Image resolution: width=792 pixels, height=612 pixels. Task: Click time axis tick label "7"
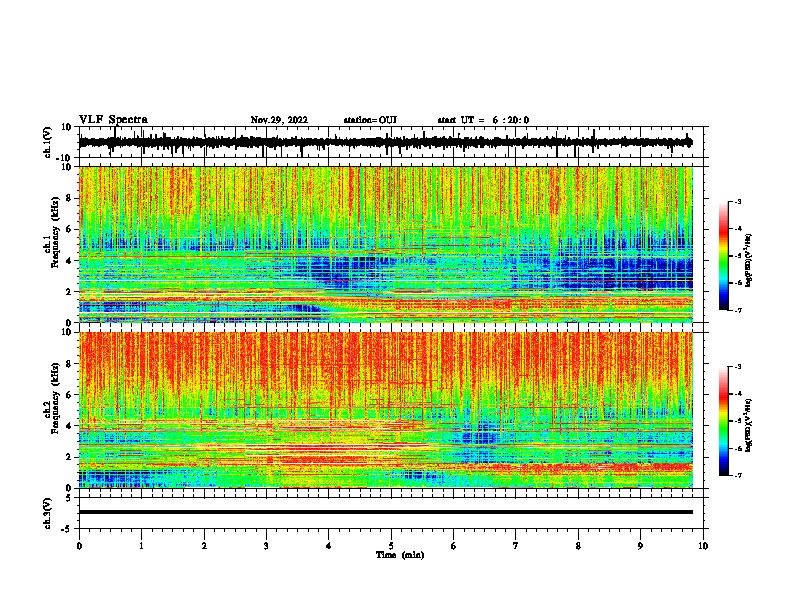point(516,546)
